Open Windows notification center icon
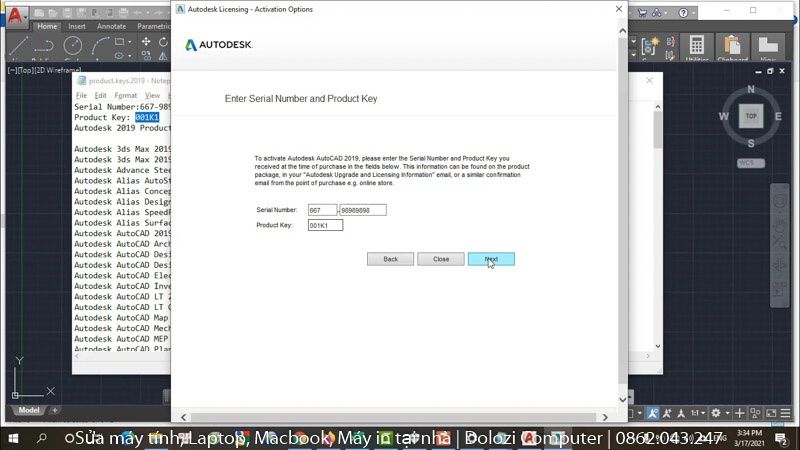The width and height of the screenshot is (800, 450). [781, 438]
